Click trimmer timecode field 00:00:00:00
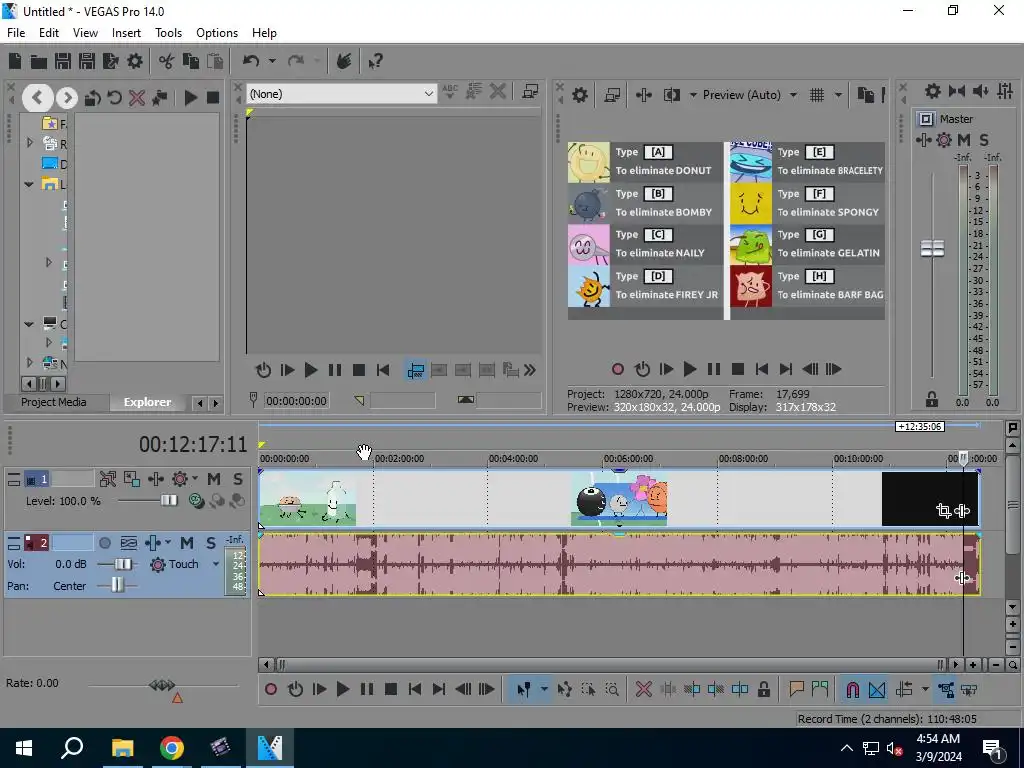The height and width of the screenshot is (768, 1024). tap(296, 401)
